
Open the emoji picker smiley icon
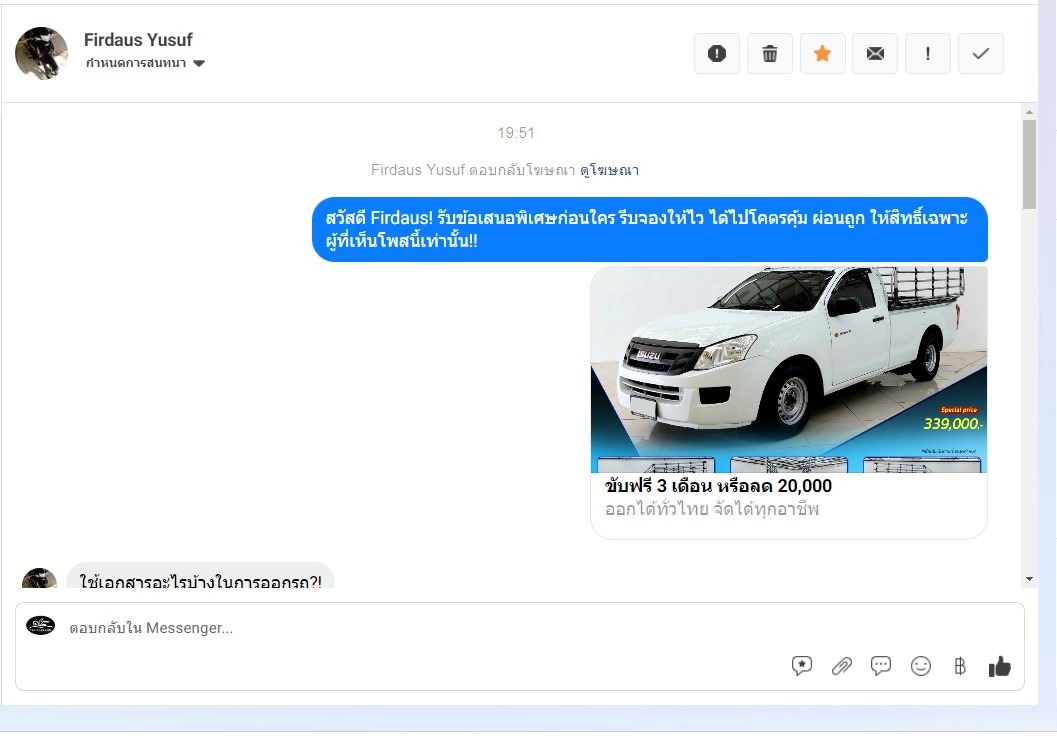tap(921, 666)
